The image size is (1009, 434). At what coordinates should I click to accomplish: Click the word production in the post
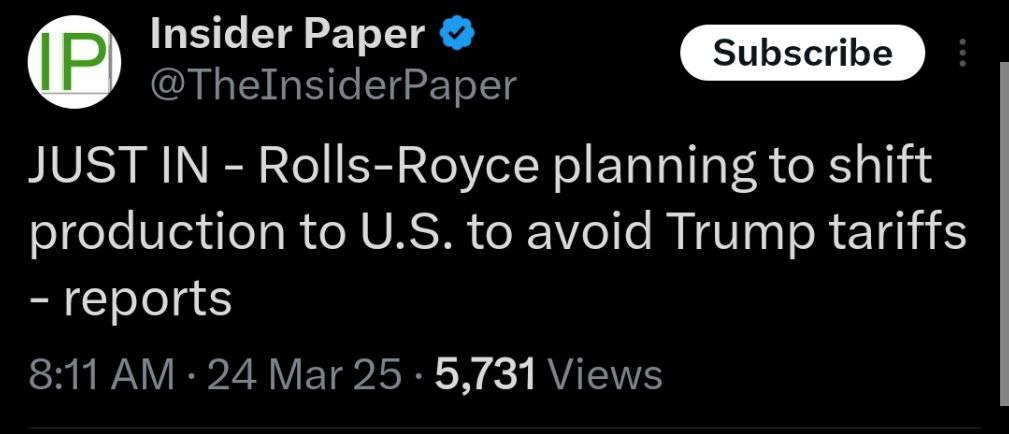click(157, 235)
